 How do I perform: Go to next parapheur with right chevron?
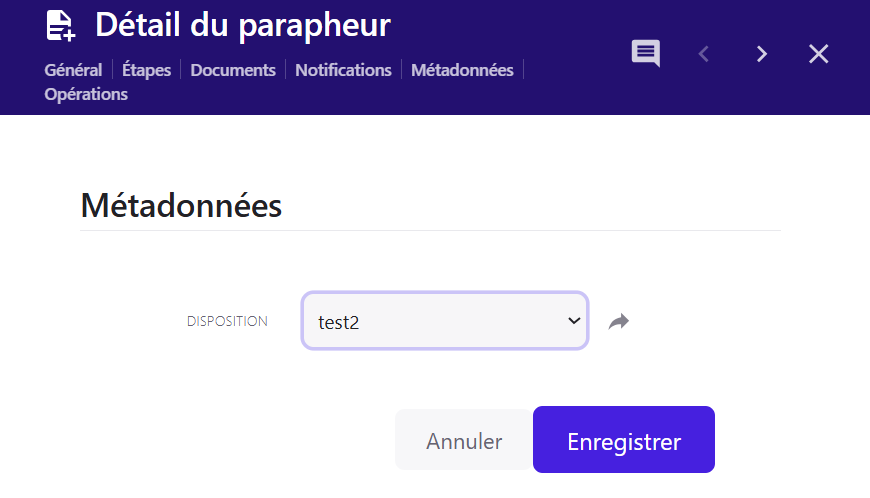click(x=762, y=54)
